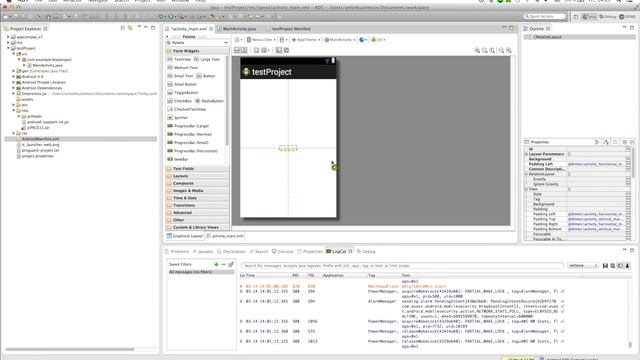Expand the Text Fields palette category
Viewport: 640px width, 360px height.
pyautogui.click(x=197, y=169)
